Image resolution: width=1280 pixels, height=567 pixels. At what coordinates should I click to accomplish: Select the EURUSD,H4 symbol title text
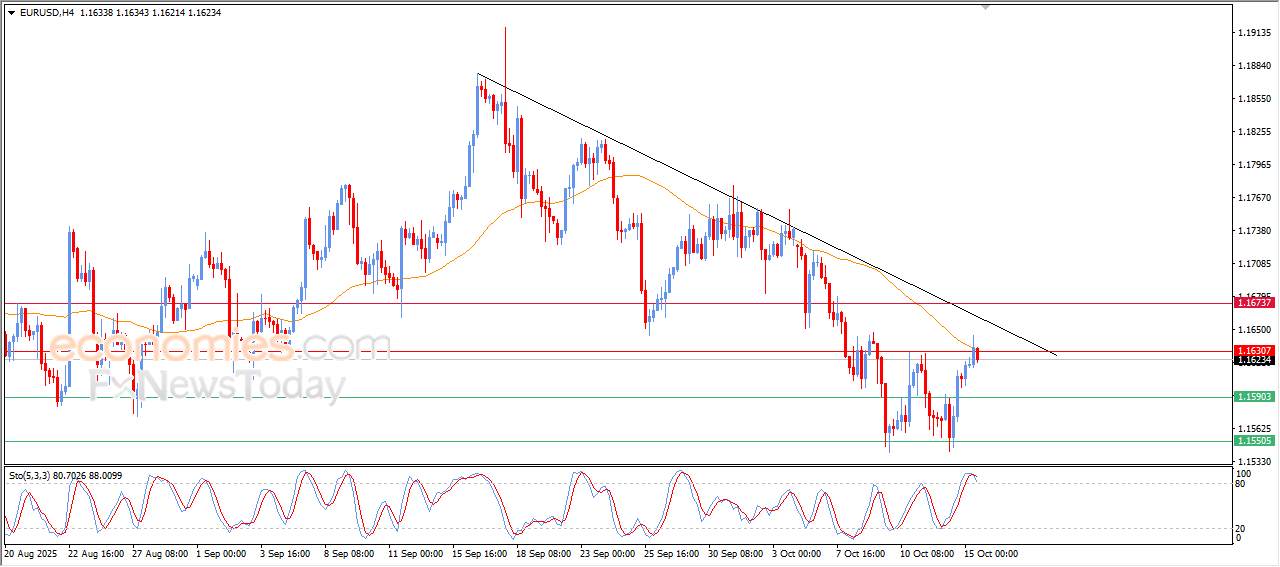tap(47, 12)
